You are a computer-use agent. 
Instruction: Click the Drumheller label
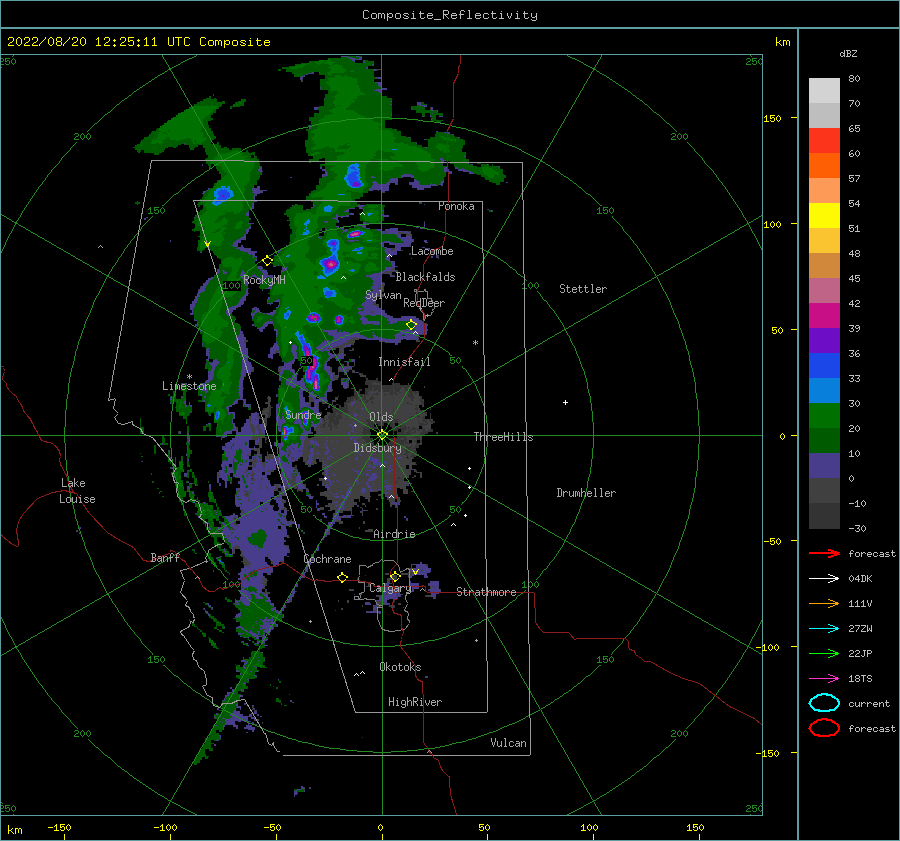586,493
